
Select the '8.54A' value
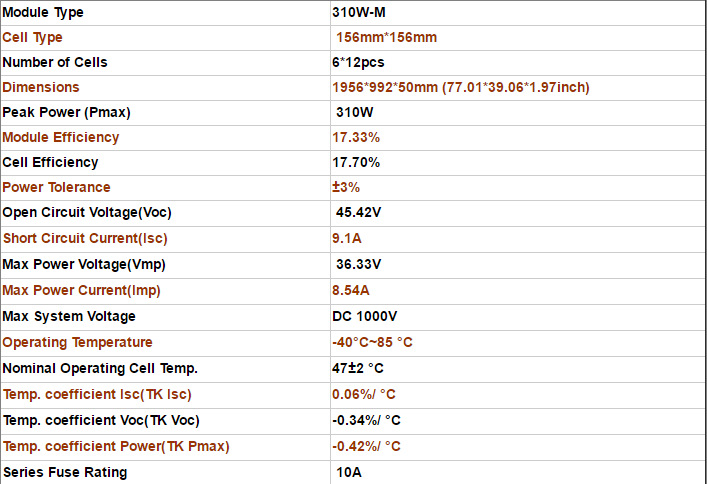click(351, 290)
